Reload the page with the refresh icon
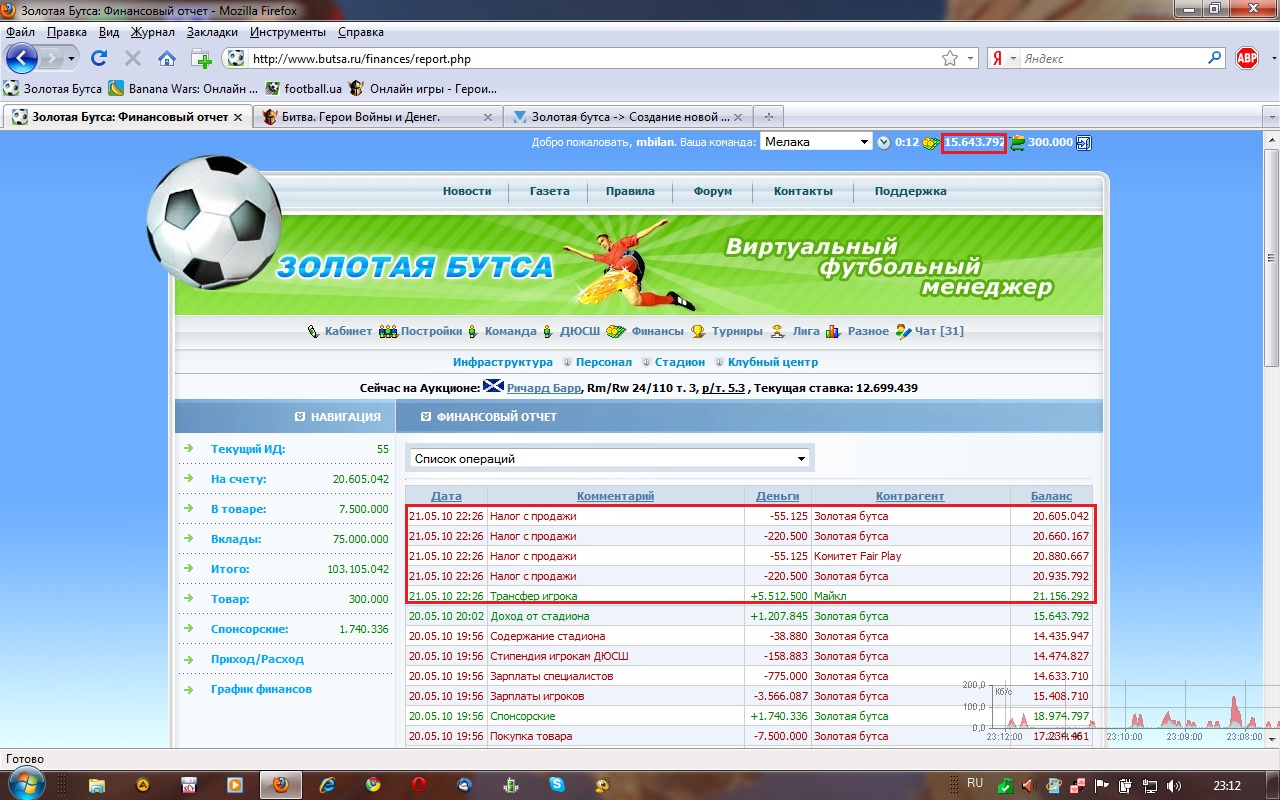The width and height of the screenshot is (1280, 800). (x=99, y=59)
